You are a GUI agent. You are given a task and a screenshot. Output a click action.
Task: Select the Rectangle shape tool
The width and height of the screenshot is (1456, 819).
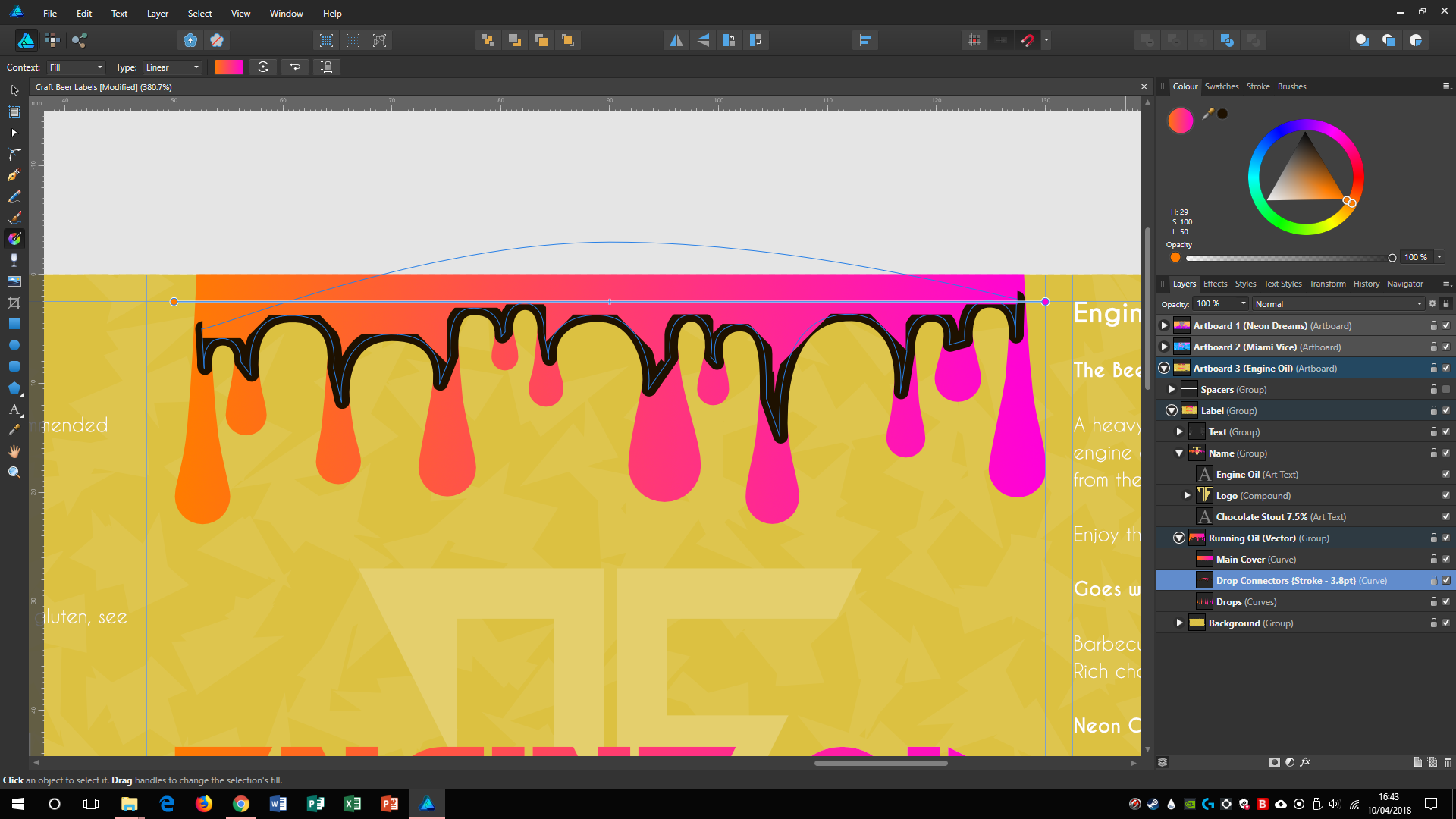point(14,324)
